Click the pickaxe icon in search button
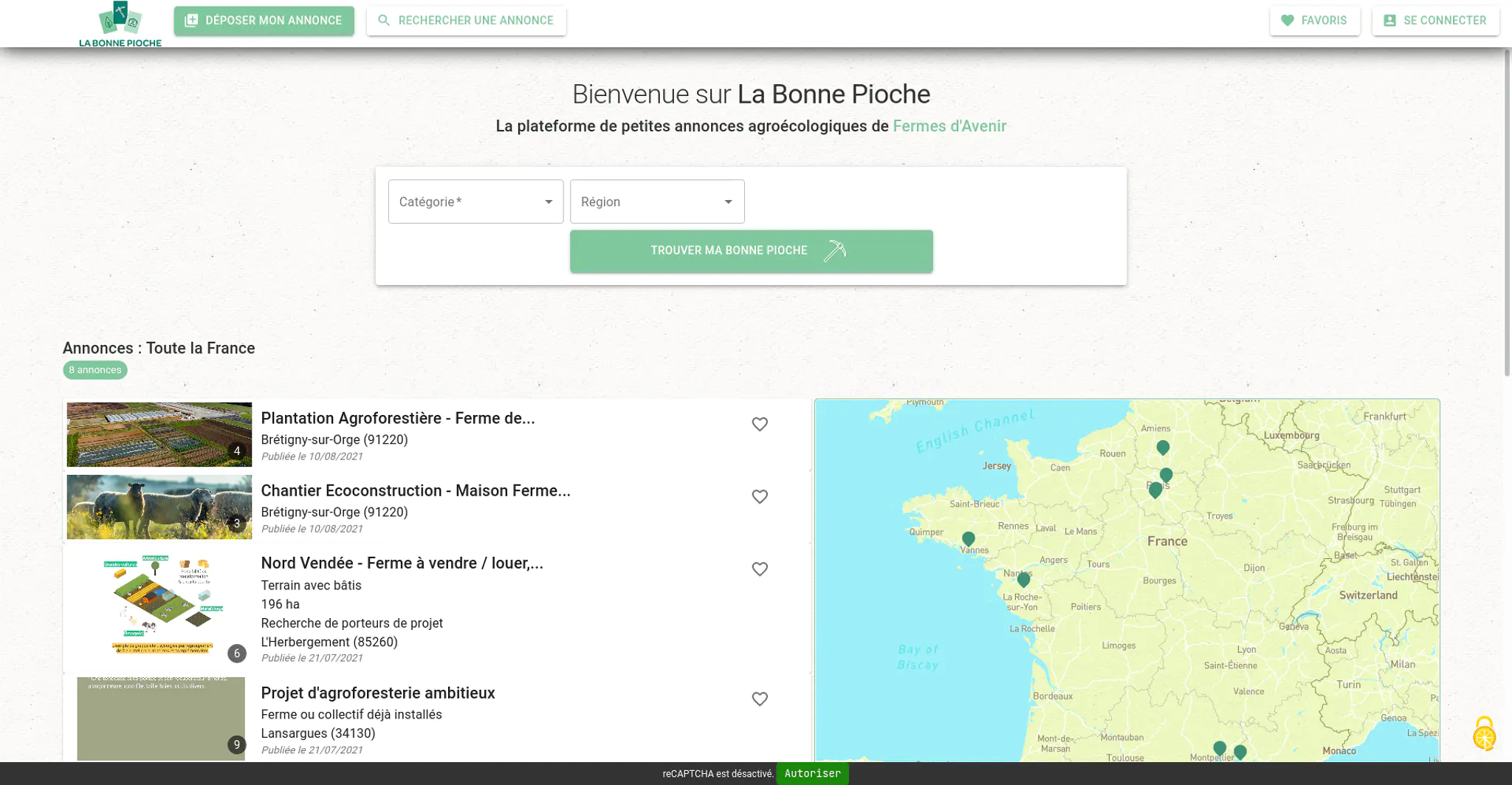 [x=834, y=251]
